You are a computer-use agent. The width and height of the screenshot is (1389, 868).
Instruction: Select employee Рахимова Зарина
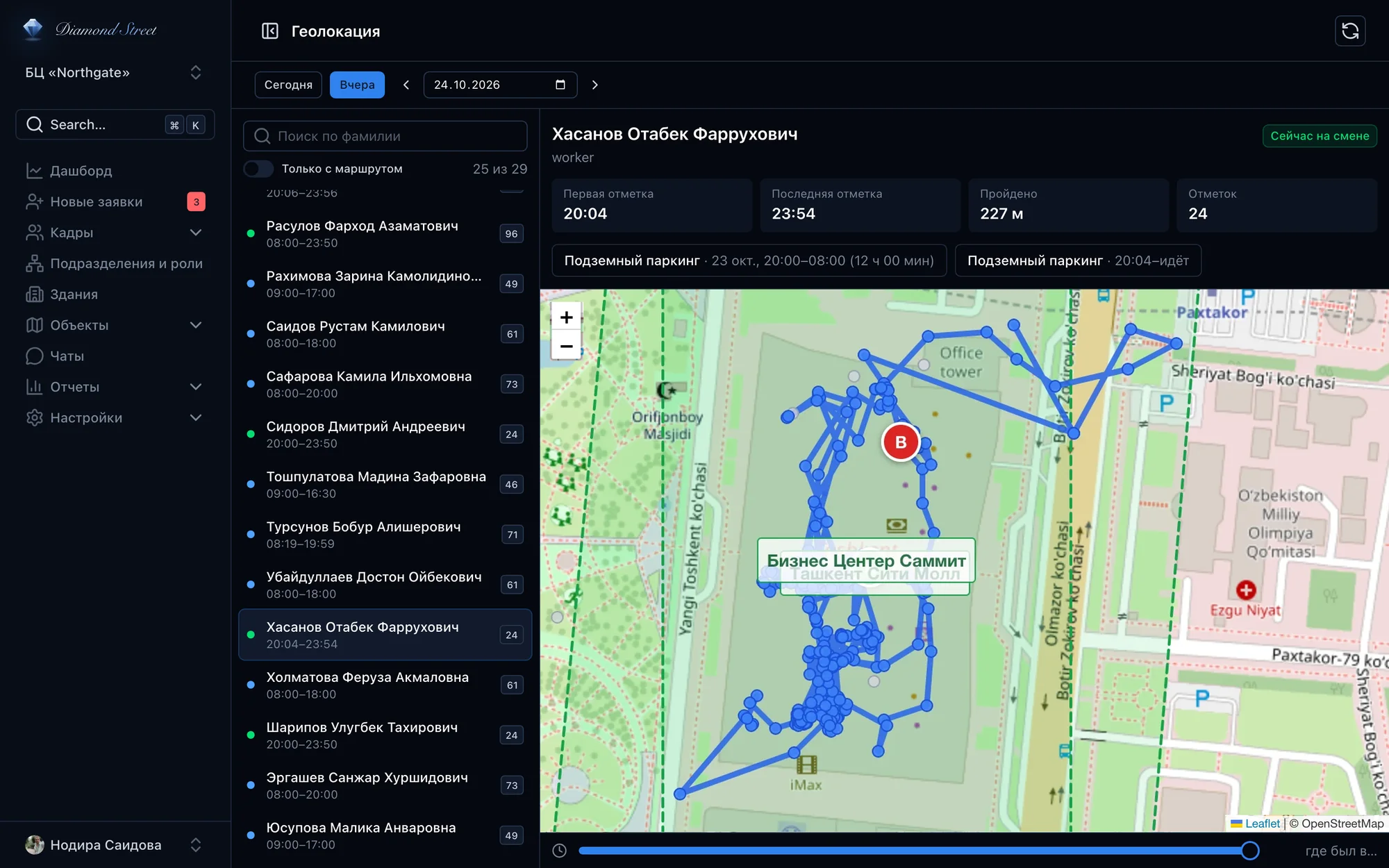(385, 284)
